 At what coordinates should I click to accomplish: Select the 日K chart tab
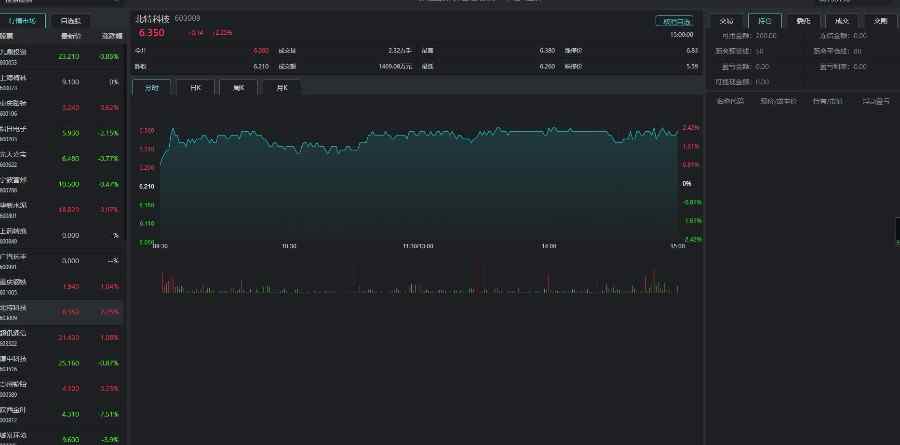click(195, 88)
